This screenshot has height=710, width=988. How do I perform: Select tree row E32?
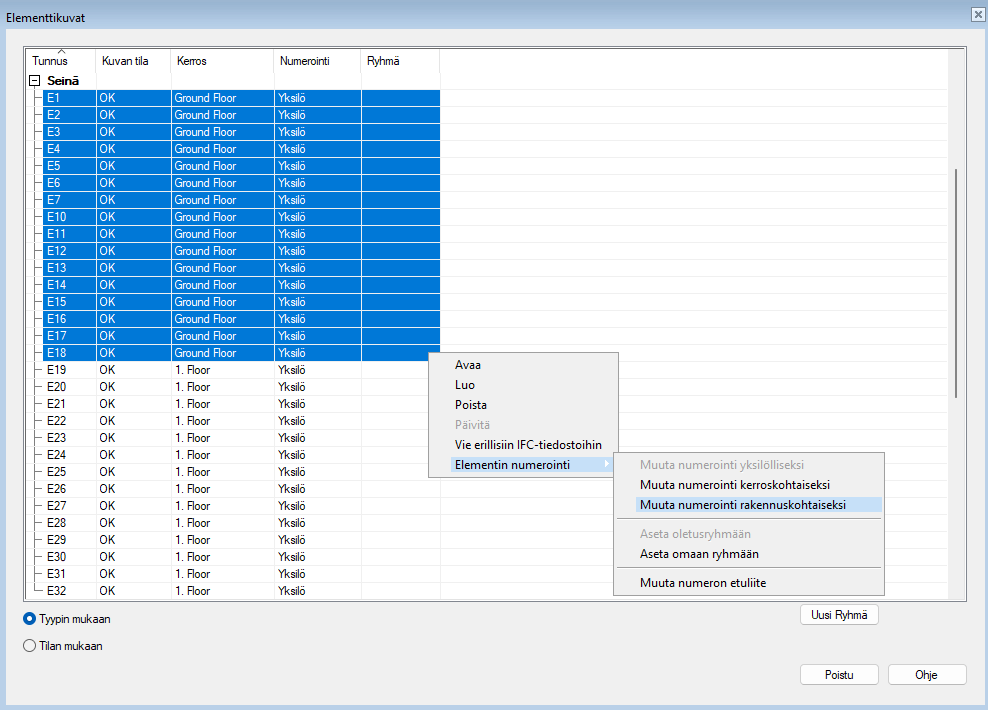pyautogui.click(x=242, y=591)
